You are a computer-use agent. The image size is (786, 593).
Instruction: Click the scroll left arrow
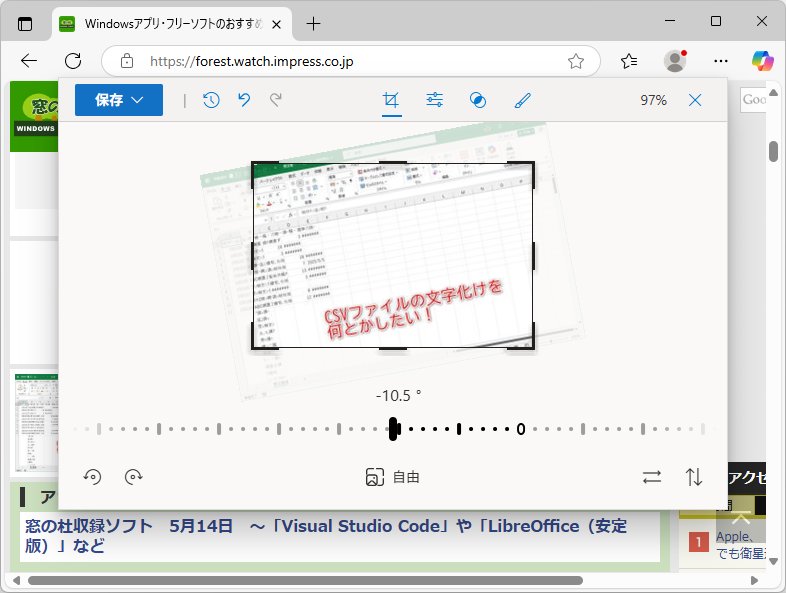tap(17, 580)
